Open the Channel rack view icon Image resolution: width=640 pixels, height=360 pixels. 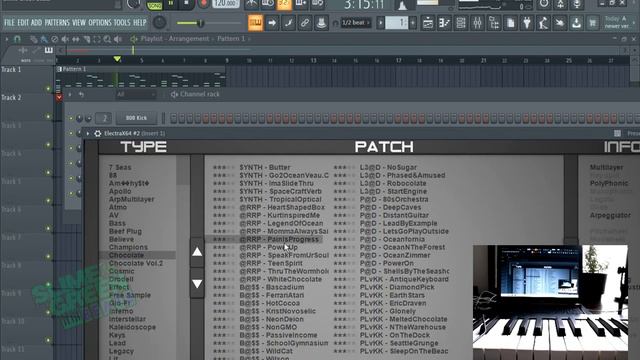click(x=461, y=23)
